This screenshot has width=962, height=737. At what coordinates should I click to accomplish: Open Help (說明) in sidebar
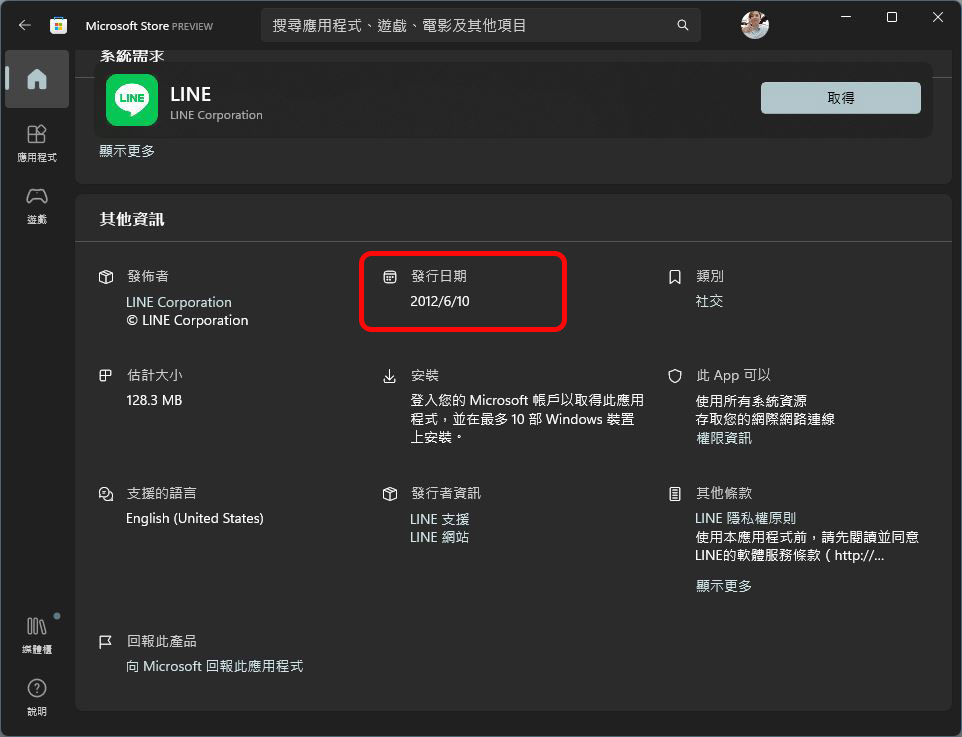pyautogui.click(x=37, y=697)
